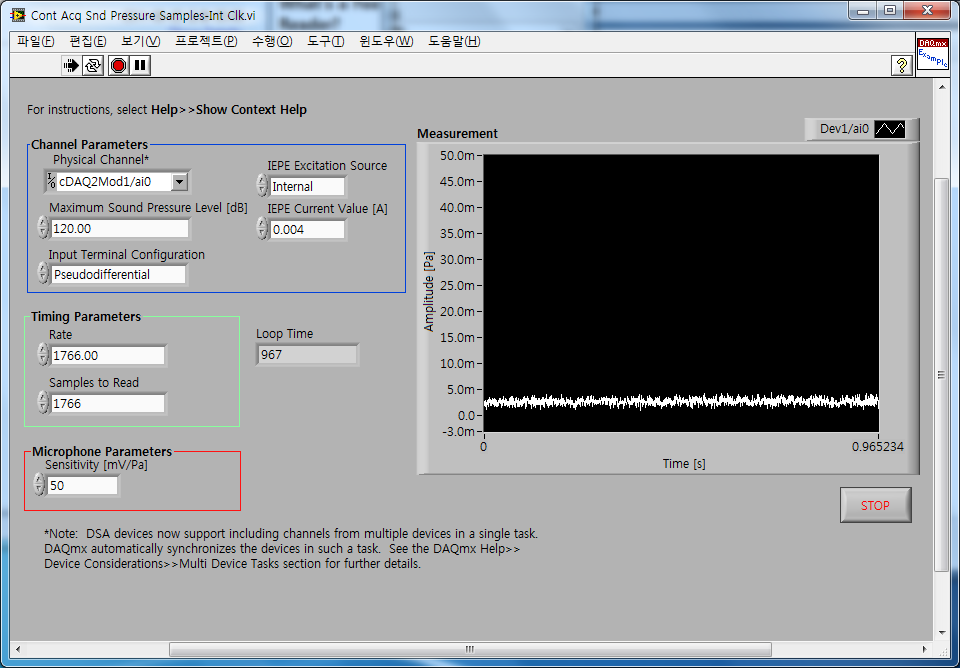Pause execution with the pause icon
Screen dimensions: 960x668
(x=140, y=66)
